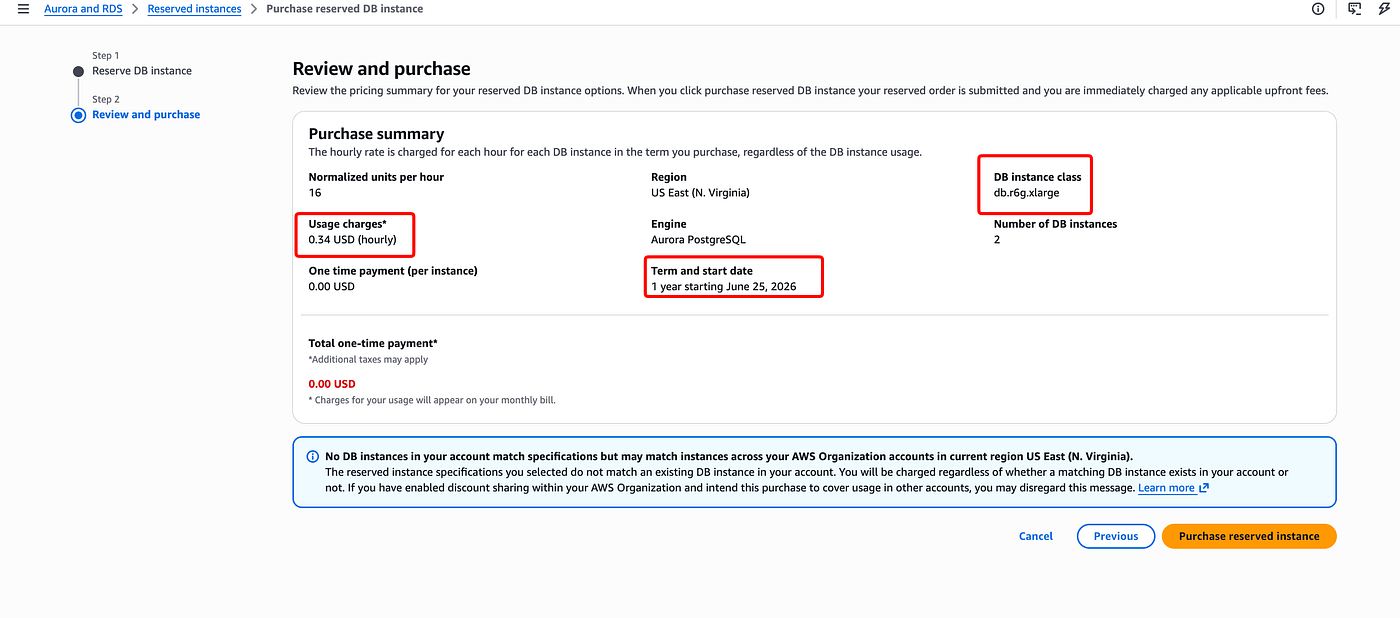Viewport: 1400px width, 618px height.
Task: Click the US East (N. Virginia) region value
Action: pos(700,193)
